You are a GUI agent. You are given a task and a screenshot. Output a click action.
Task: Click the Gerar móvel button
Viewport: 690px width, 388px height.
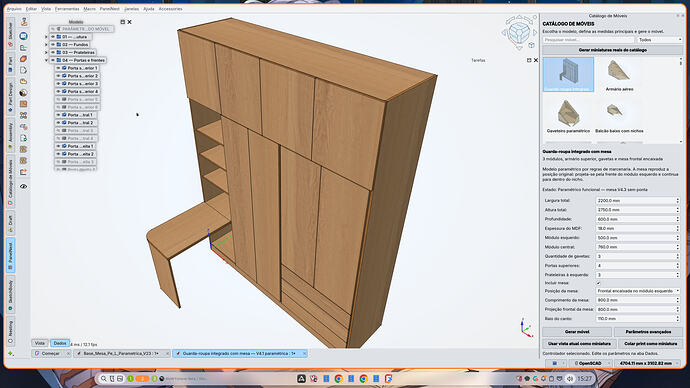[x=576, y=332]
